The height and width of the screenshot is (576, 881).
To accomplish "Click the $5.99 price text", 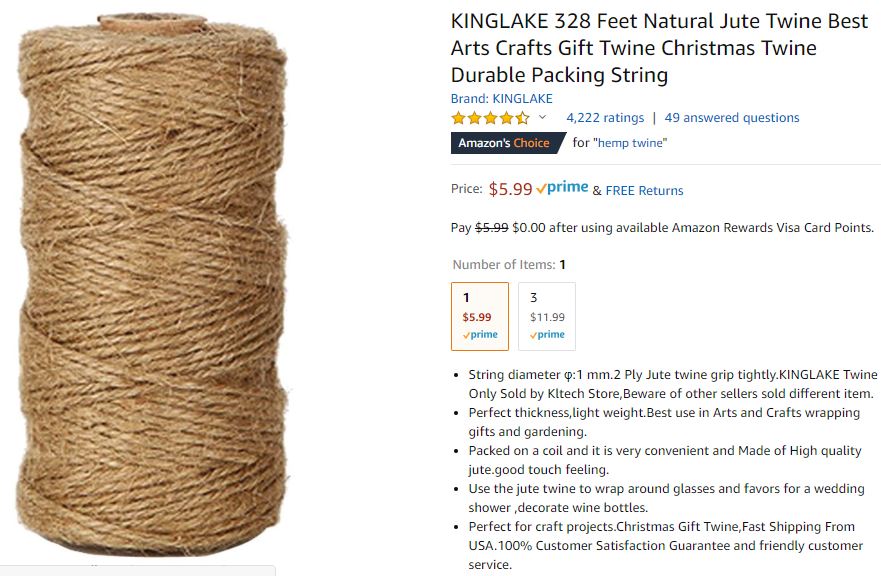I will [x=510, y=188].
